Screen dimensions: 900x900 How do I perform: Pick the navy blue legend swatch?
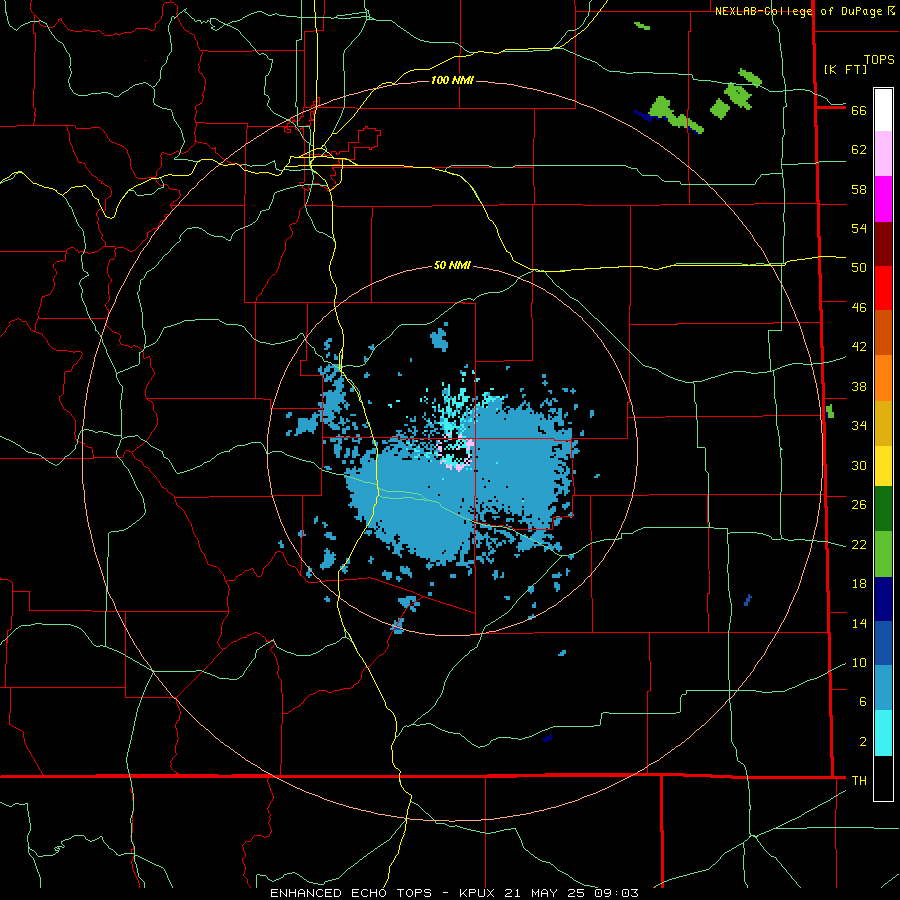pyautogui.click(x=883, y=599)
